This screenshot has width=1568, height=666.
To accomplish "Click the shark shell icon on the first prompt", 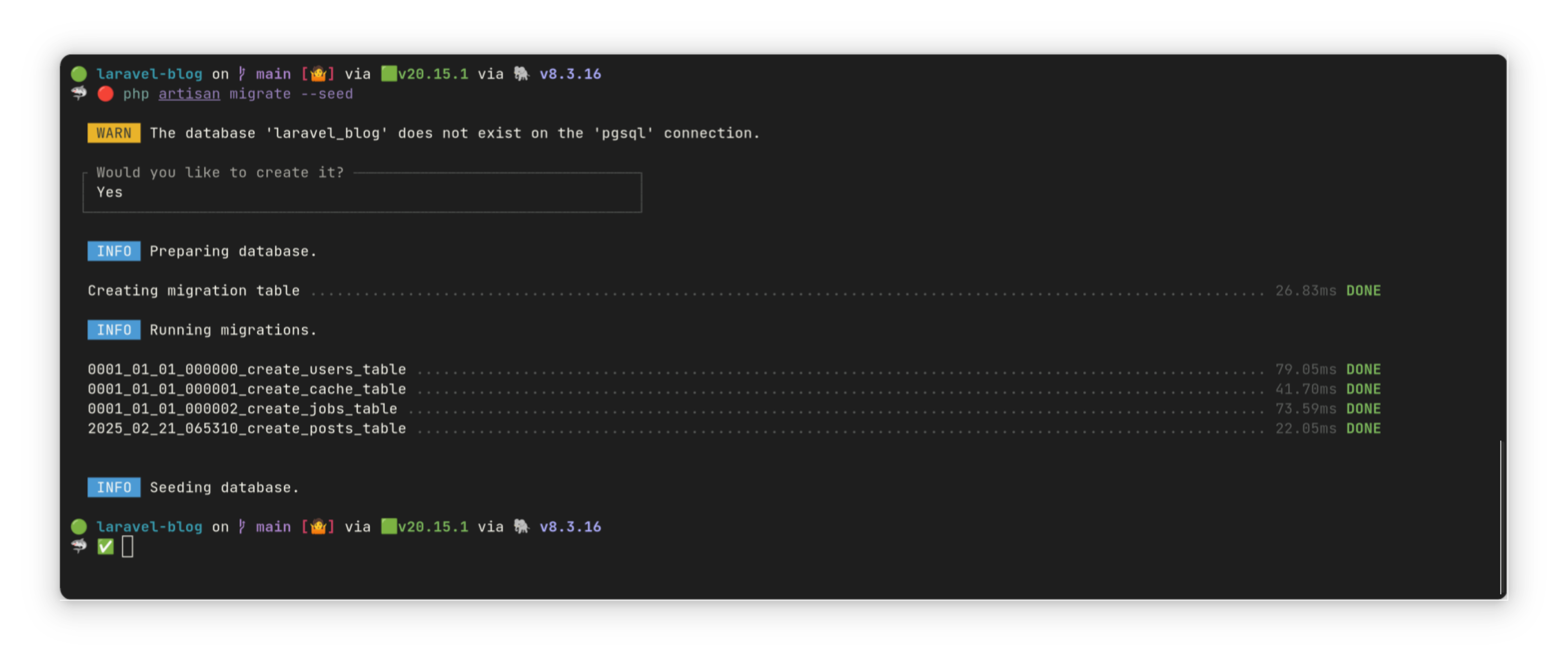I will (x=79, y=94).
